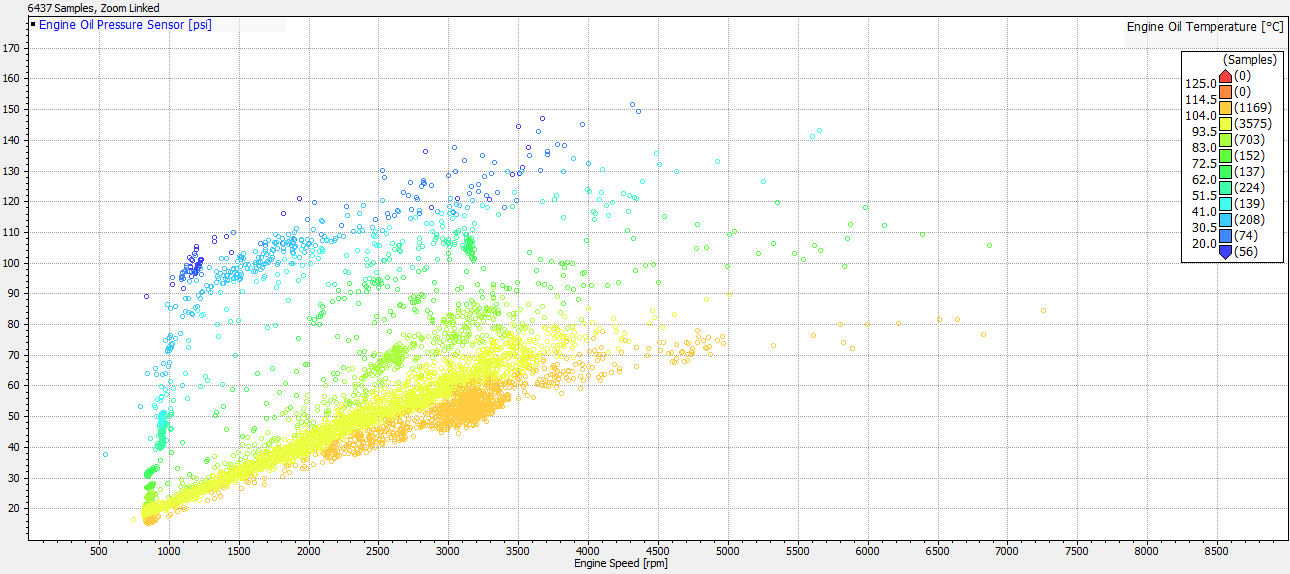Viewport: 1290px width, 574px height.
Task: Click the Engine Oil Temperature [°C] title
Action: 1204,27
